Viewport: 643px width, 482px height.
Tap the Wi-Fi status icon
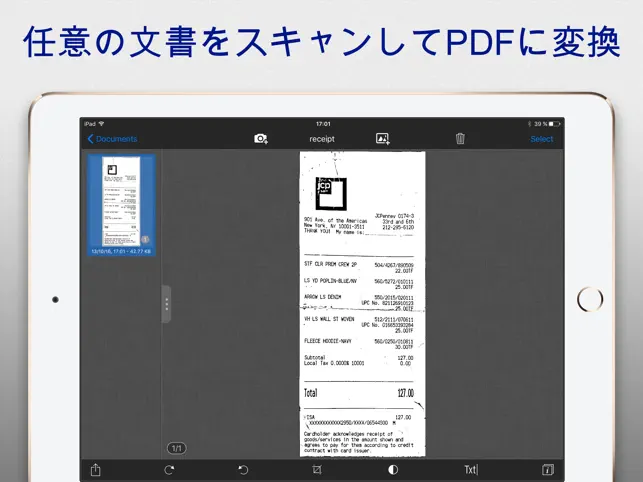coord(101,123)
